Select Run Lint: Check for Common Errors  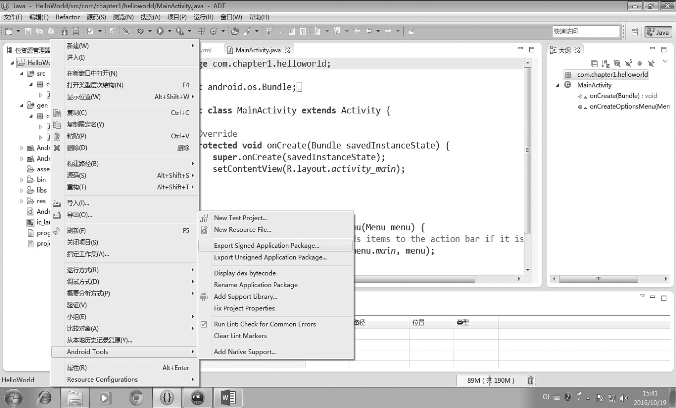click(x=265, y=324)
